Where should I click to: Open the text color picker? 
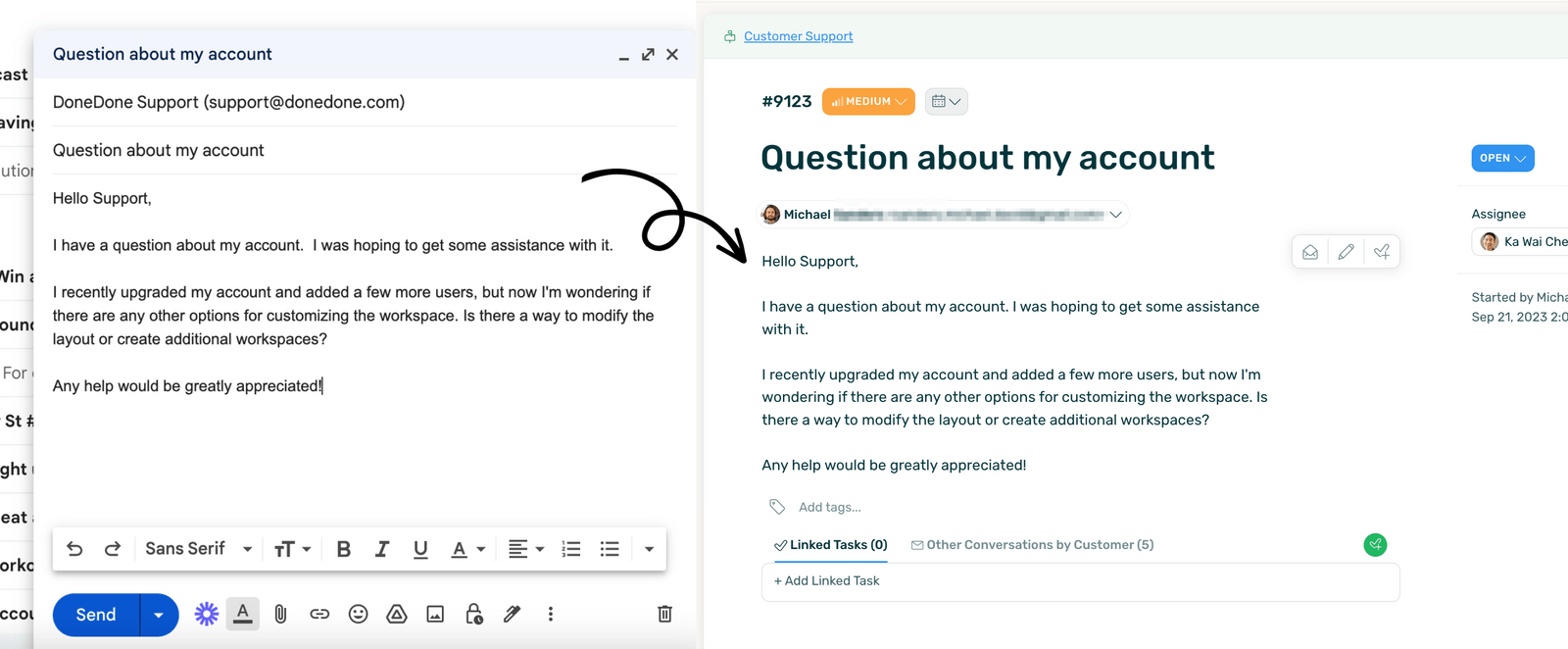pos(467,549)
